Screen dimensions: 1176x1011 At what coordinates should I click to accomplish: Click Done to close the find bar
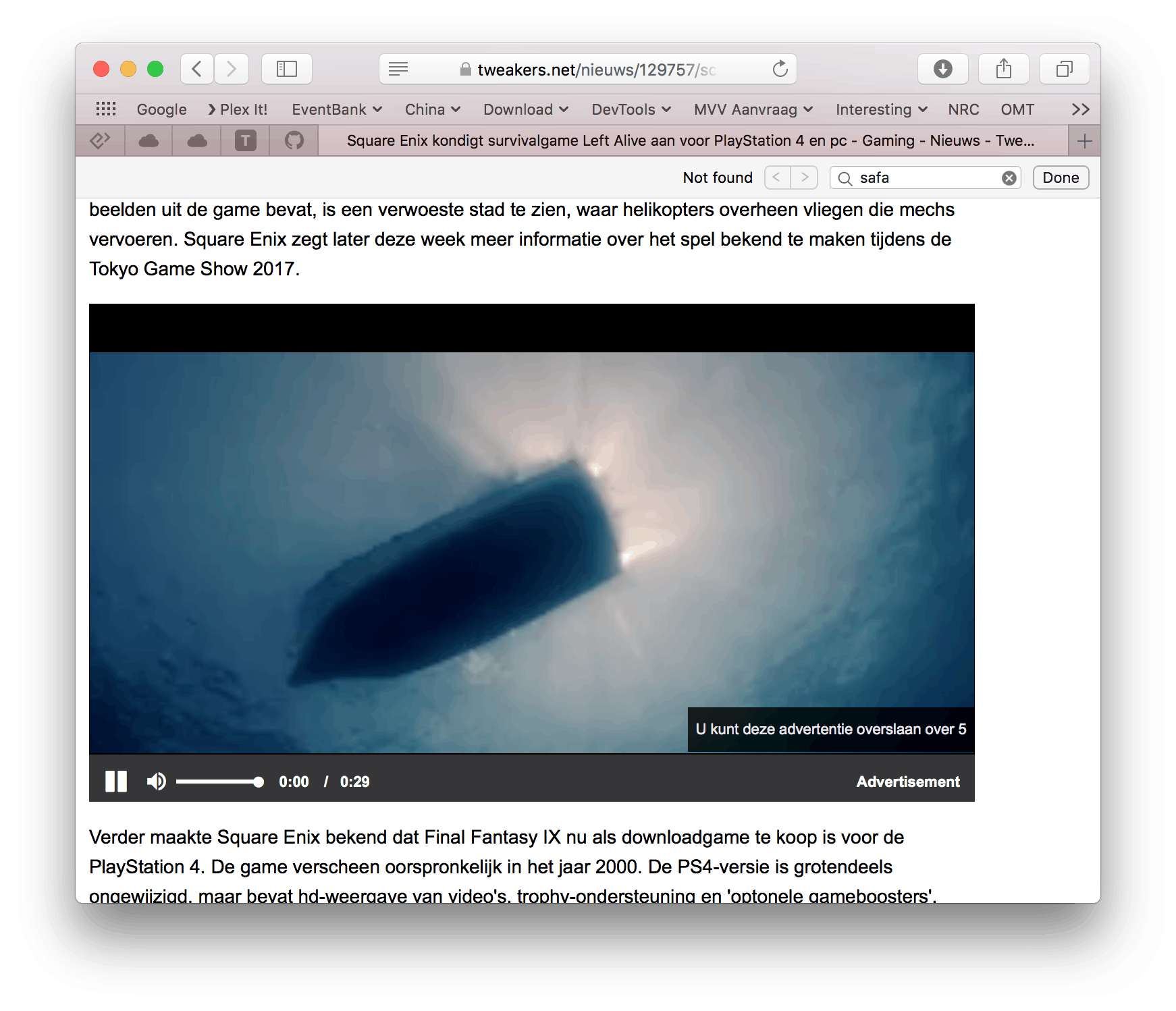click(x=1061, y=177)
